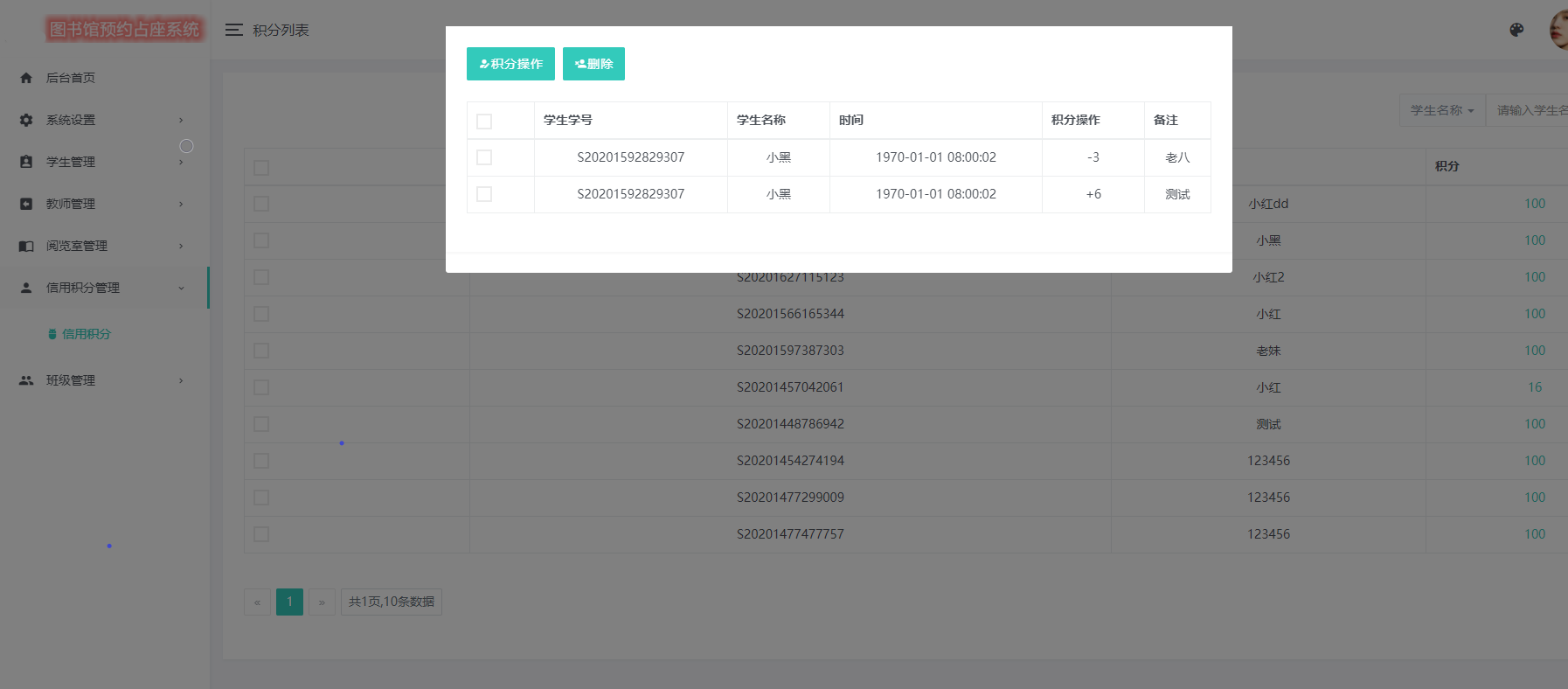The width and height of the screenshot is (1568, 689).
Task: Expand the 学生管理 menu arrow
Action: coord(181,162)
